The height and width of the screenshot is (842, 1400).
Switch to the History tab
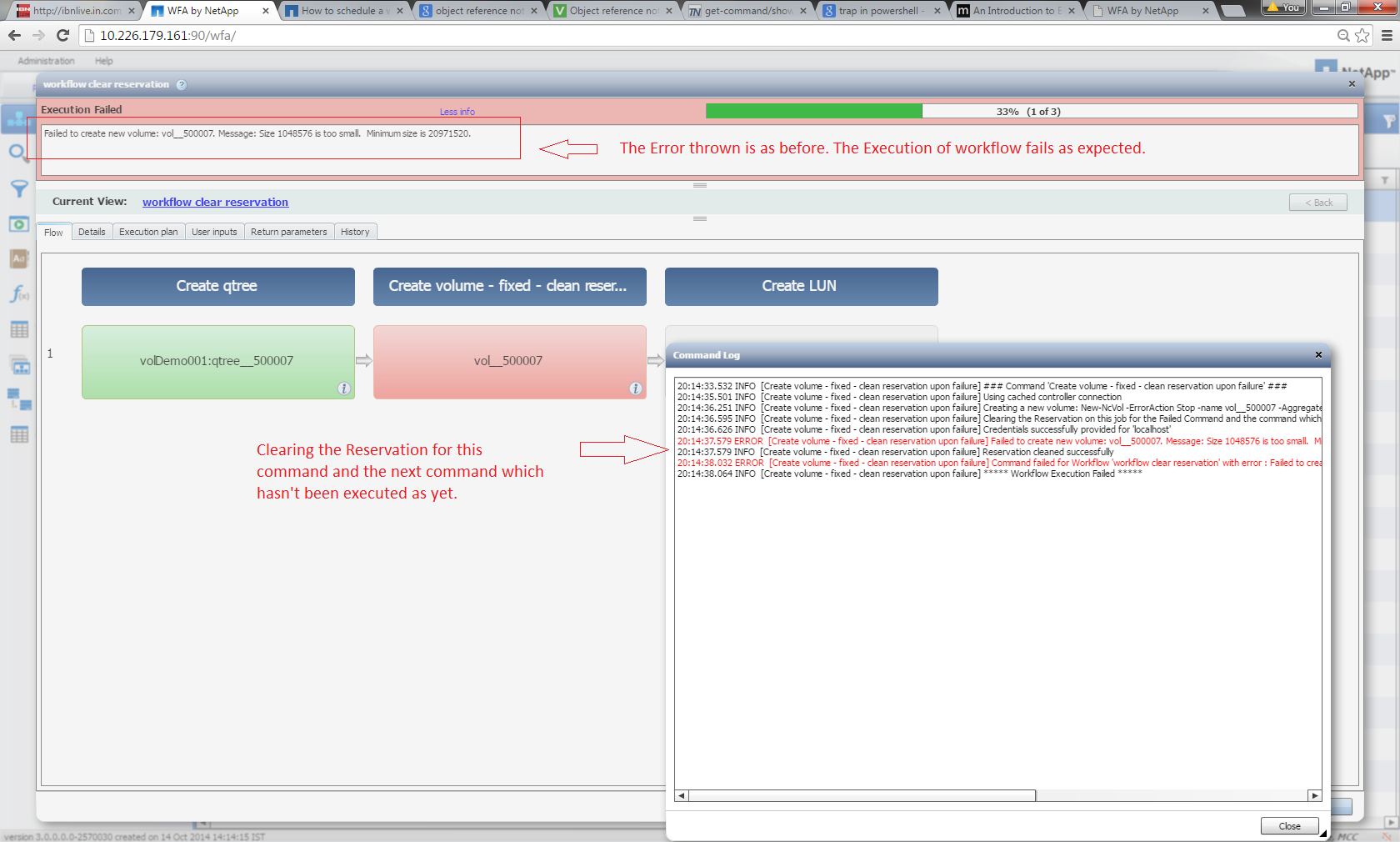point(355,232)
